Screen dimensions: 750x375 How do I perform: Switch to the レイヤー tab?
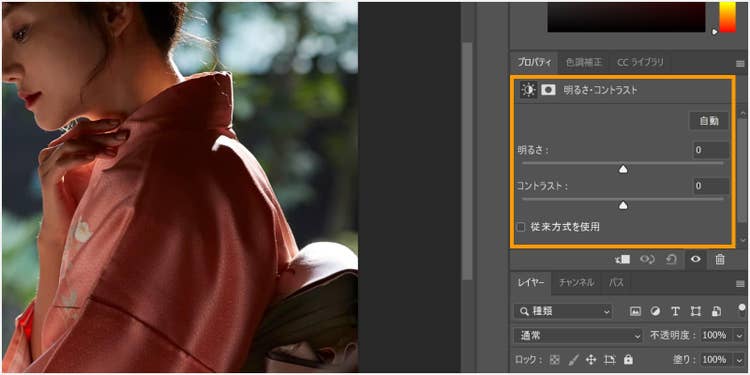[x=531, y=283]
